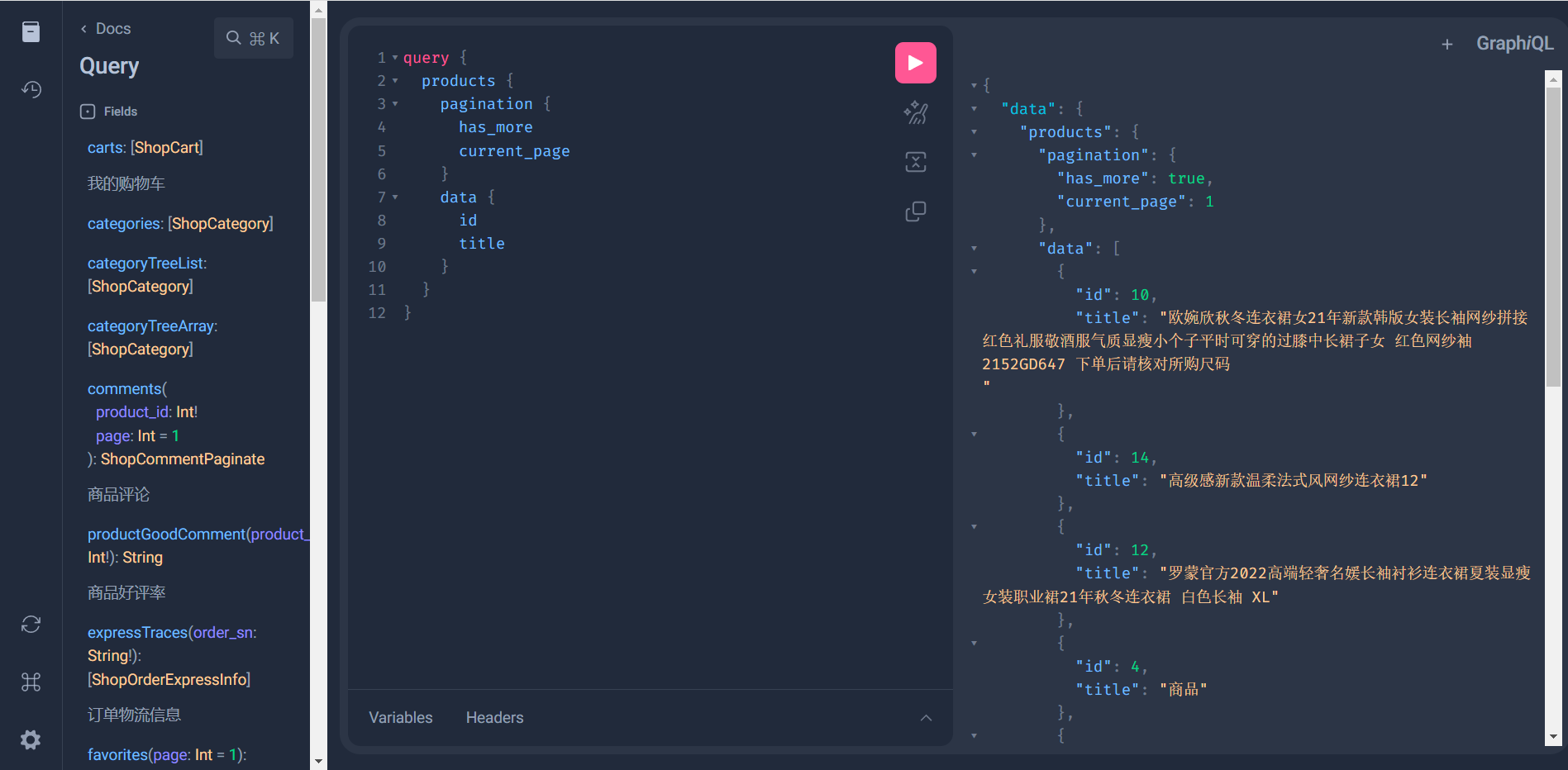
Task: Collapse the "data" object in response
Action: (974, 109)
